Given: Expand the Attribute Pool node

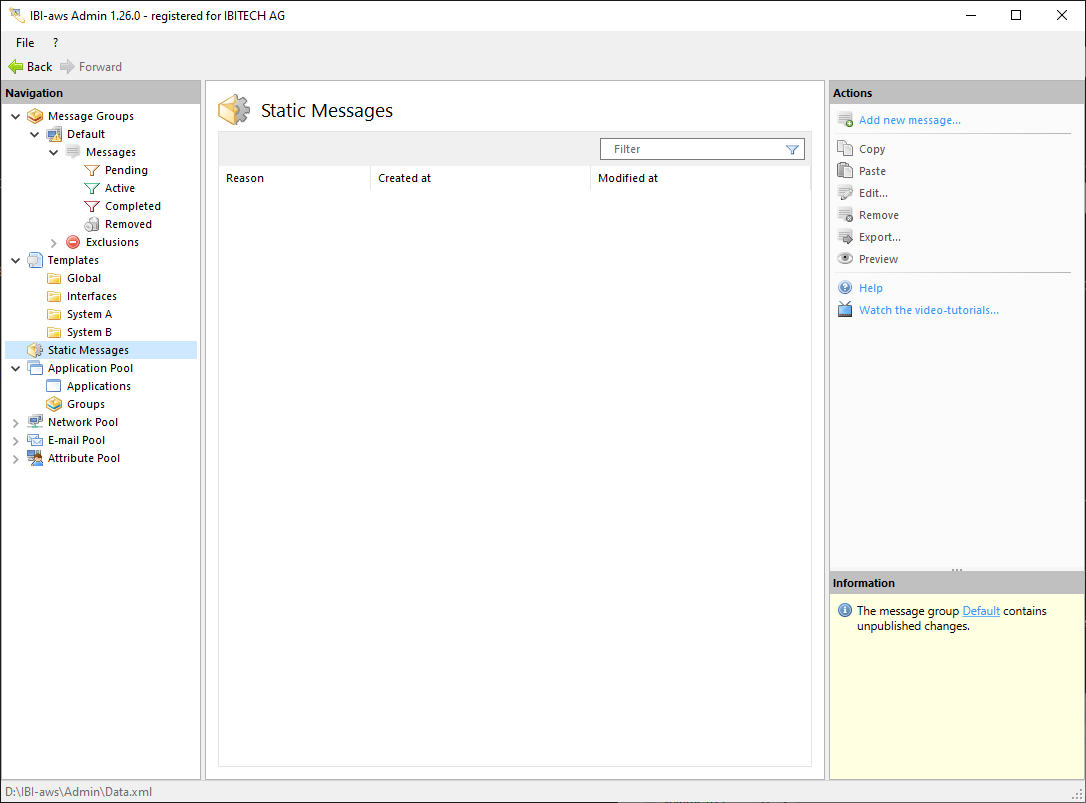Looking at the screenshot, I should pyautogui.click(x=15, y=458).
